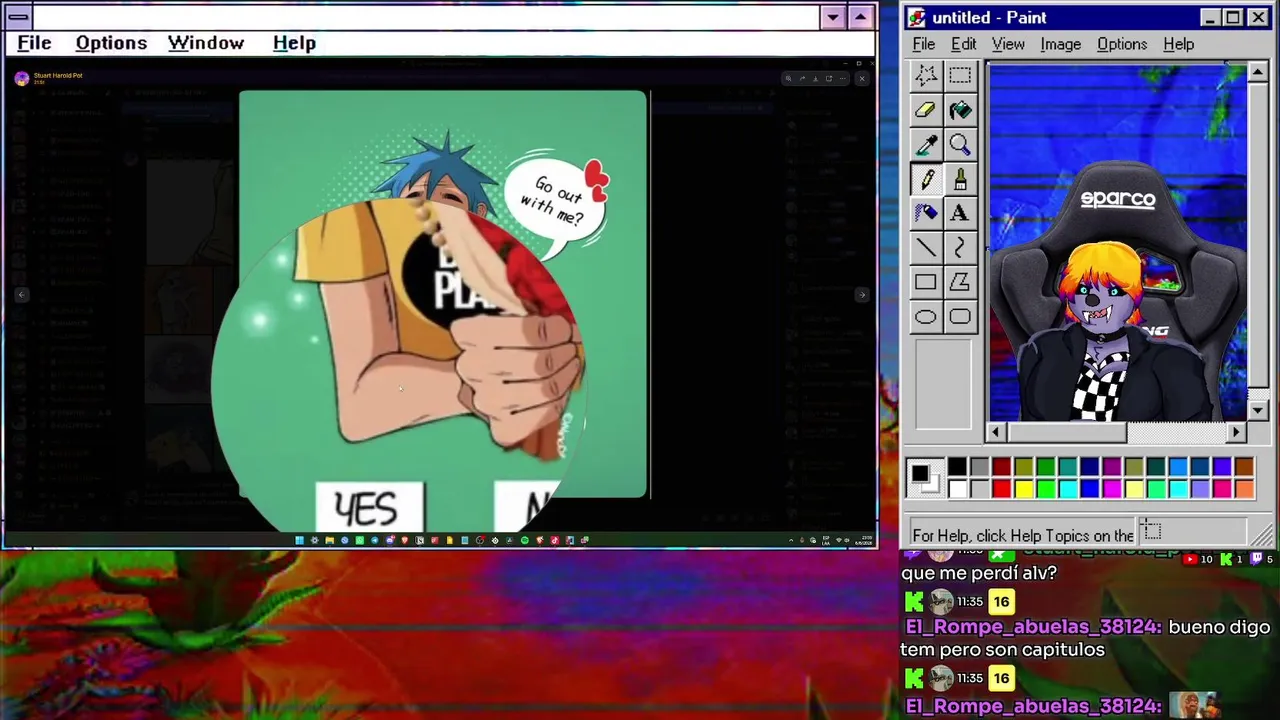This screenshot has height=720, width=1280.
Task: Click the Paint application icon in title bar
Action: pos(917,18)
